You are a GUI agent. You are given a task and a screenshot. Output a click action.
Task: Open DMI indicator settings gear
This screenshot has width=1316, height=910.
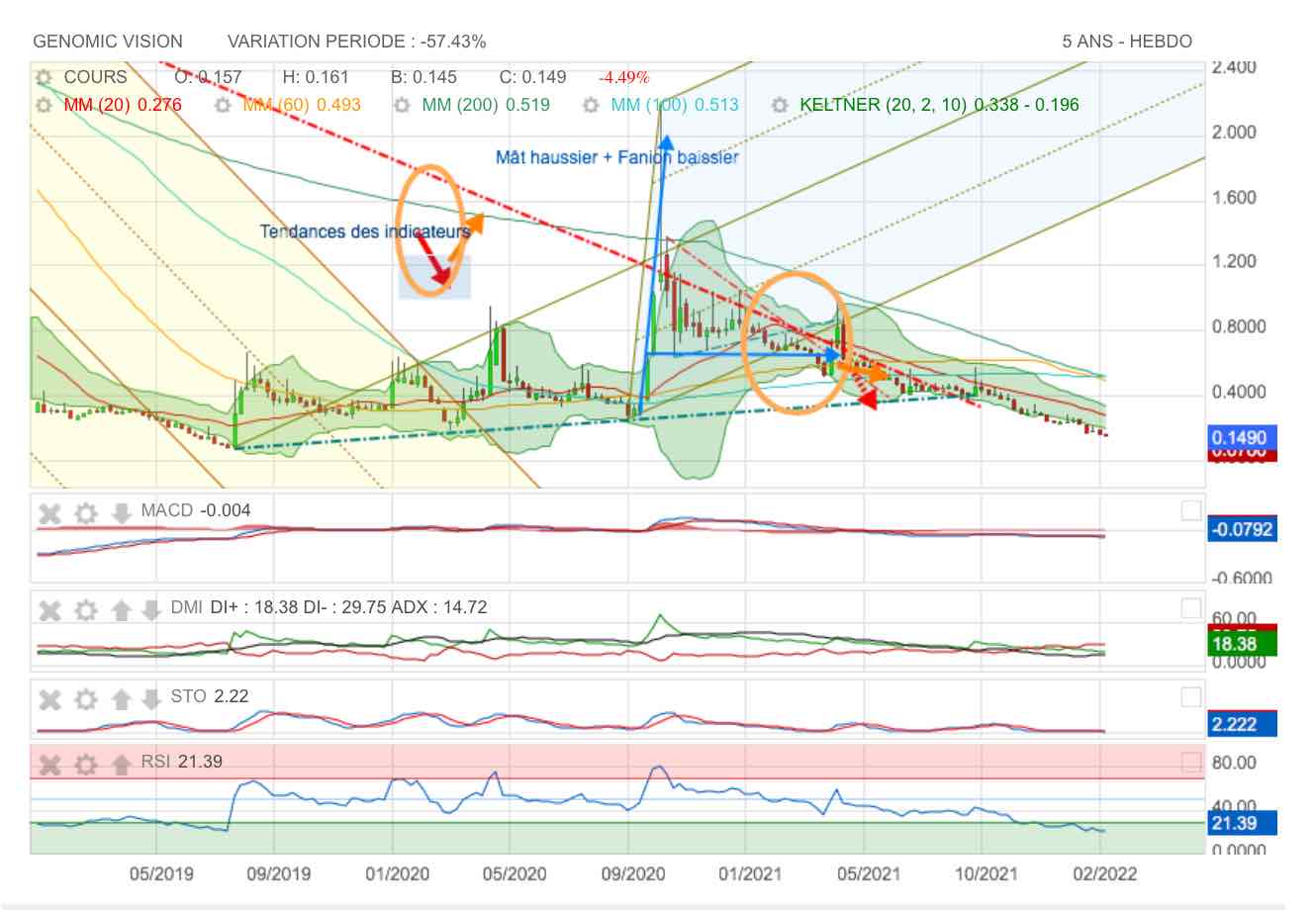[x=86, y=609]
